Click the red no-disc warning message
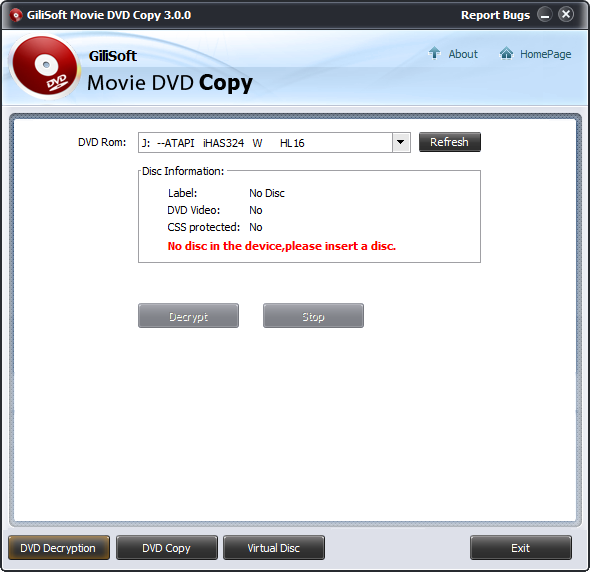Image resolution: width=590 pixels, height=572 pixels. coord(281,246)
